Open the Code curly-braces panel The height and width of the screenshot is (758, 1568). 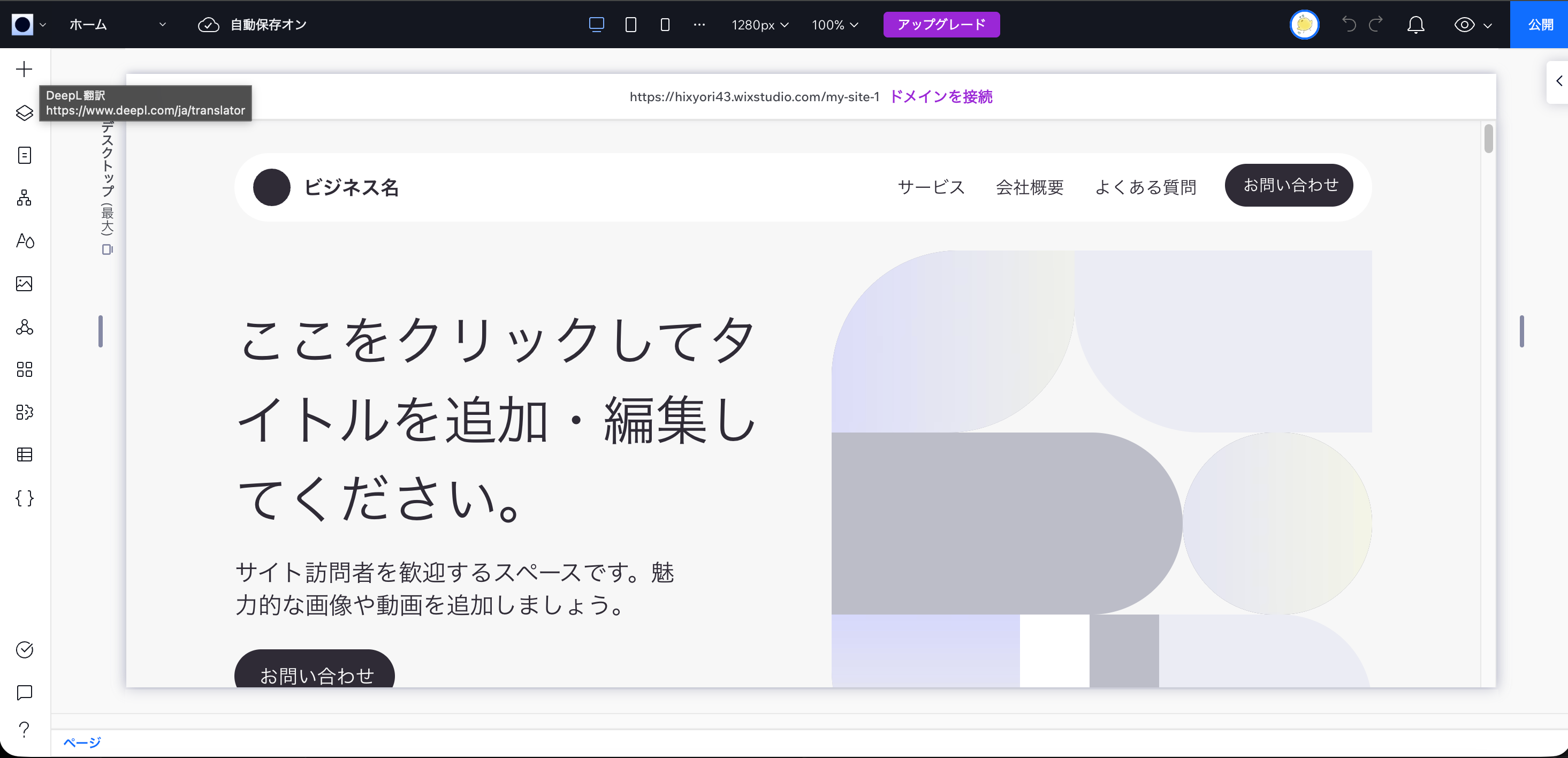pos(24,498)
